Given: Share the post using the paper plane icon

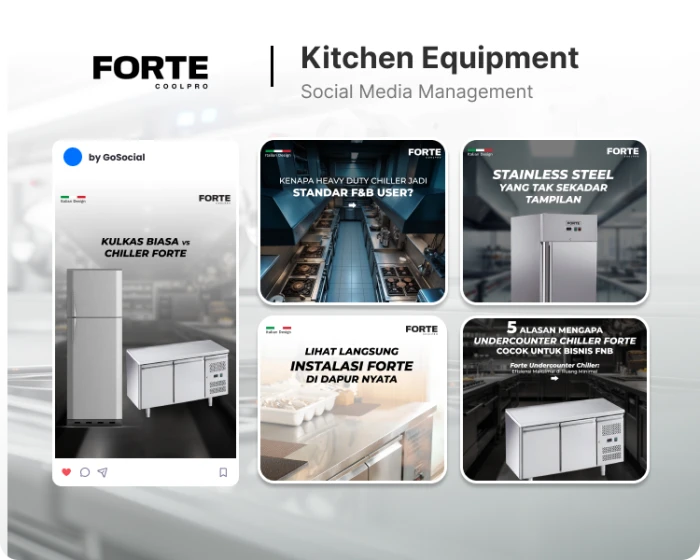Looking at the screenshot, I should coord(103,472).
